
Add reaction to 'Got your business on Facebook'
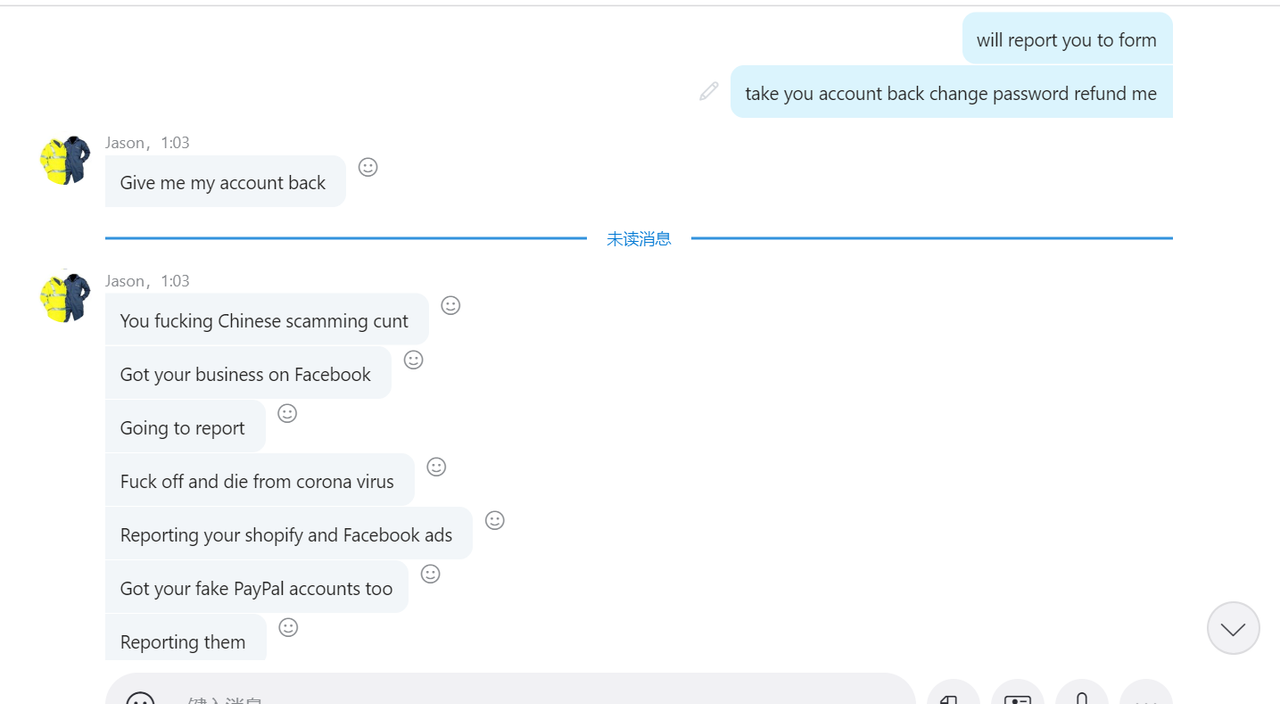(x=413, y=360)
